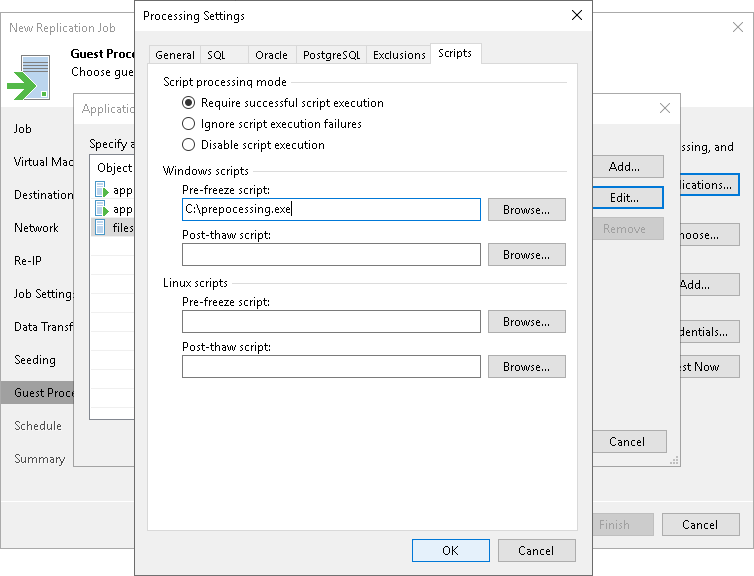Select Ignore script execution failures option
The width and height of the screenshot is (754, 576).
coord(188,124)
